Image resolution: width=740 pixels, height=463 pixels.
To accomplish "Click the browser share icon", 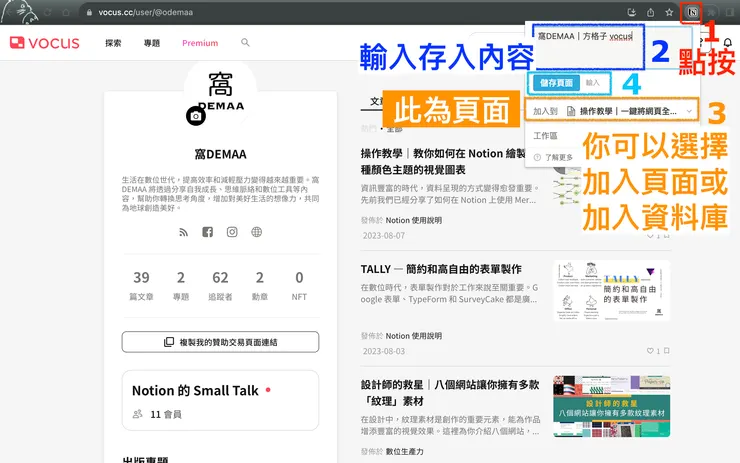I will [x=650, y=12].
